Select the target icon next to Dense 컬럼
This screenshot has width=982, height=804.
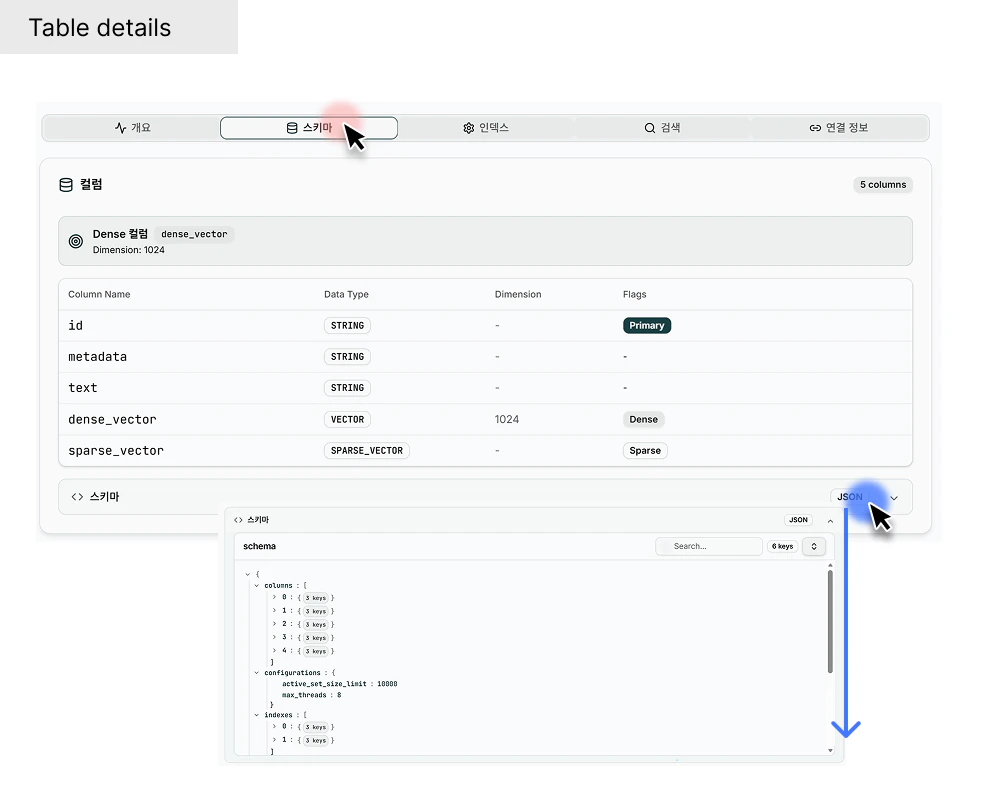pos(75,240)
